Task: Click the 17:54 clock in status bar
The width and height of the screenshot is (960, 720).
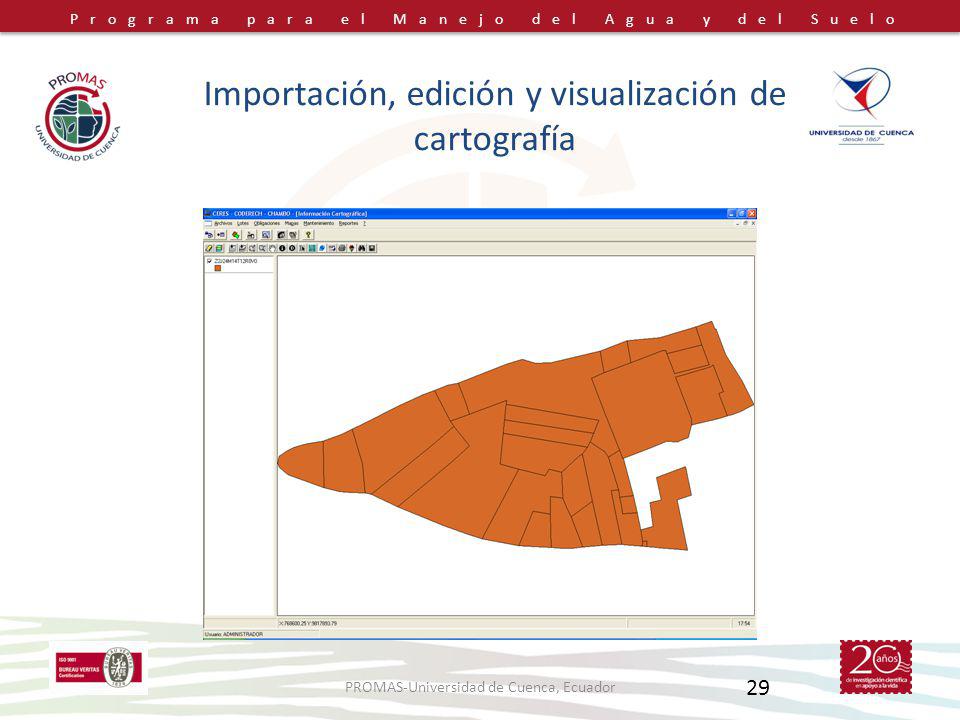Action: tap(743, 623)
